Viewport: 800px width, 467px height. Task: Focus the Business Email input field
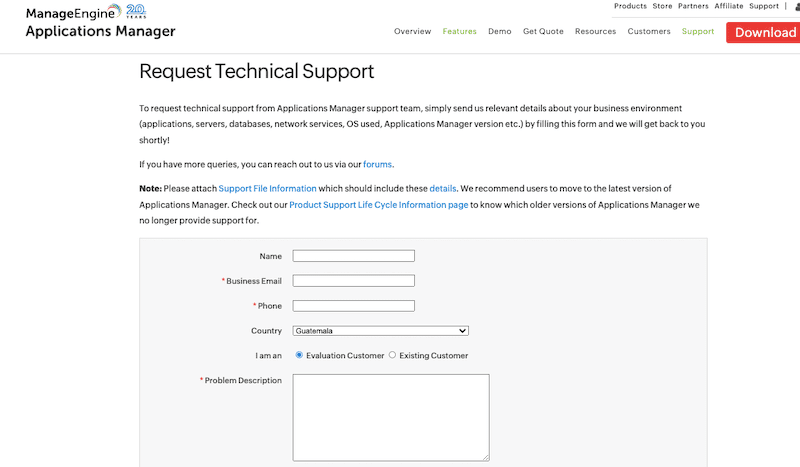pyautogui.click(x=354, y=281)
